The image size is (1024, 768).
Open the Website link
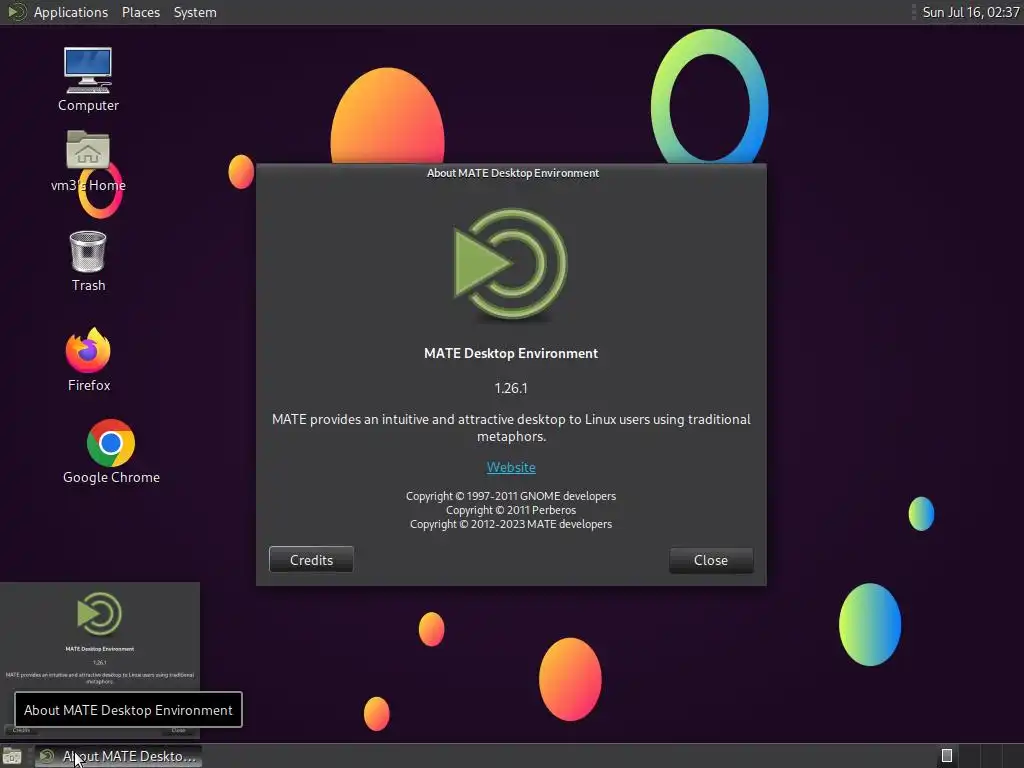point(511,467)
